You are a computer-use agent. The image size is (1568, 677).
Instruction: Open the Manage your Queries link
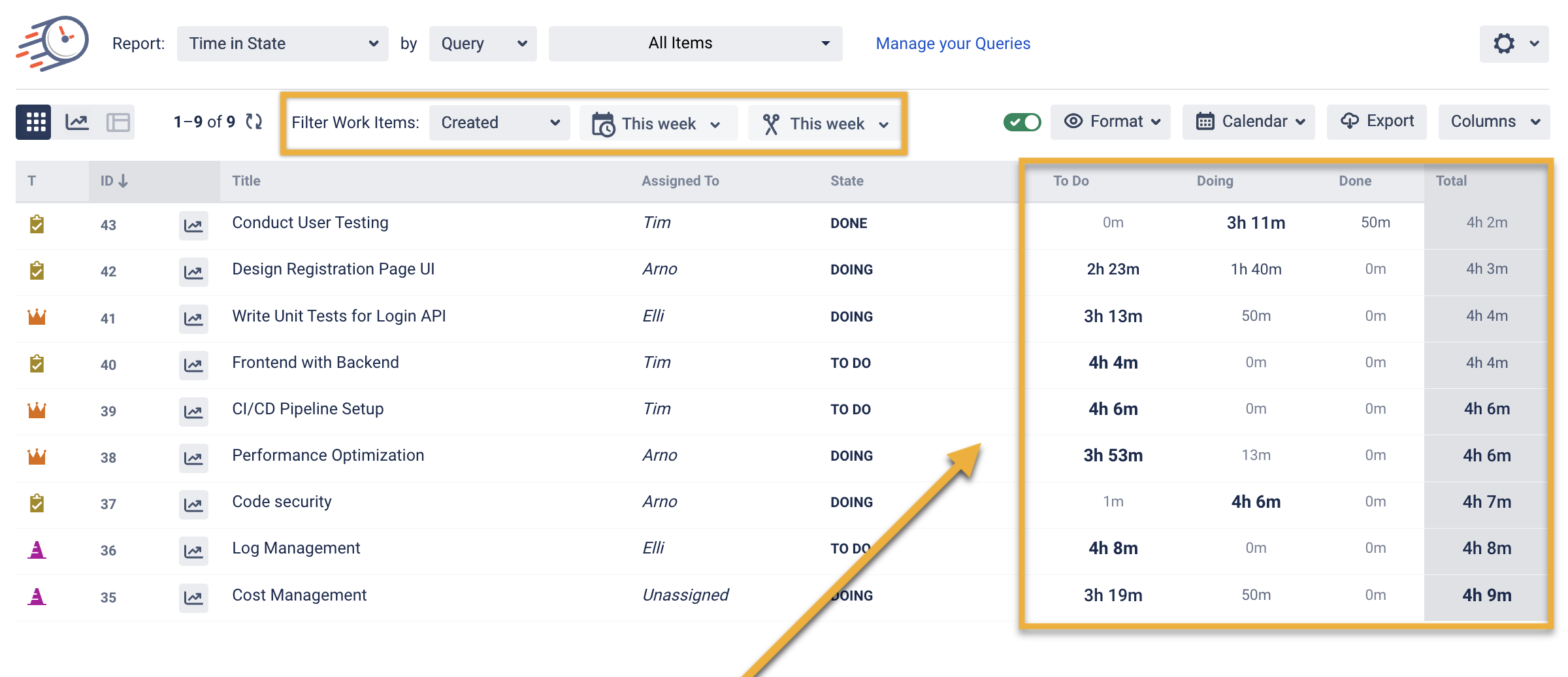[953, 44]
